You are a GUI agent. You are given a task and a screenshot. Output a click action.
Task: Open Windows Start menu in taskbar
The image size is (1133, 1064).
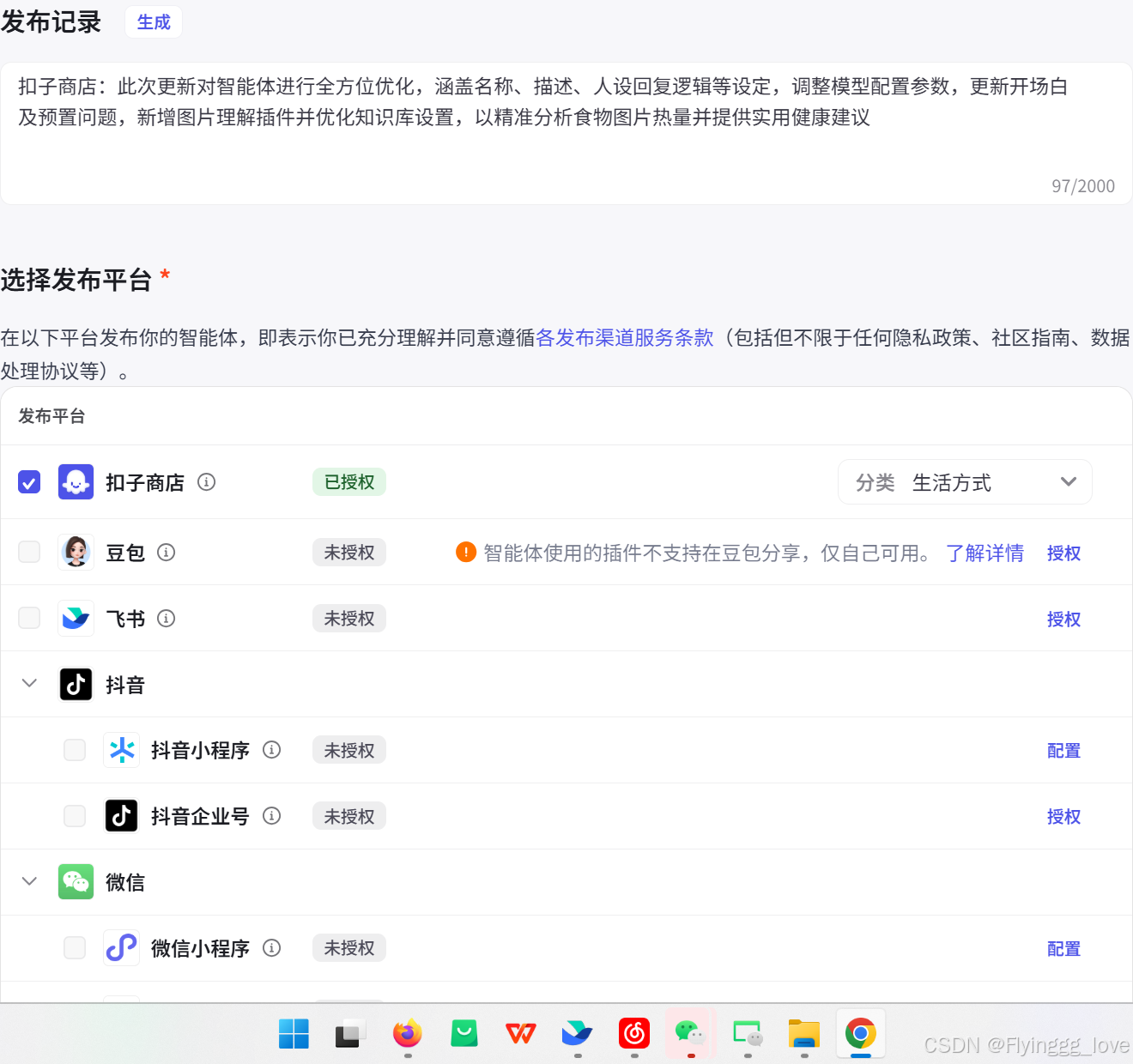pyautogui.click(x=294, y=1034)
